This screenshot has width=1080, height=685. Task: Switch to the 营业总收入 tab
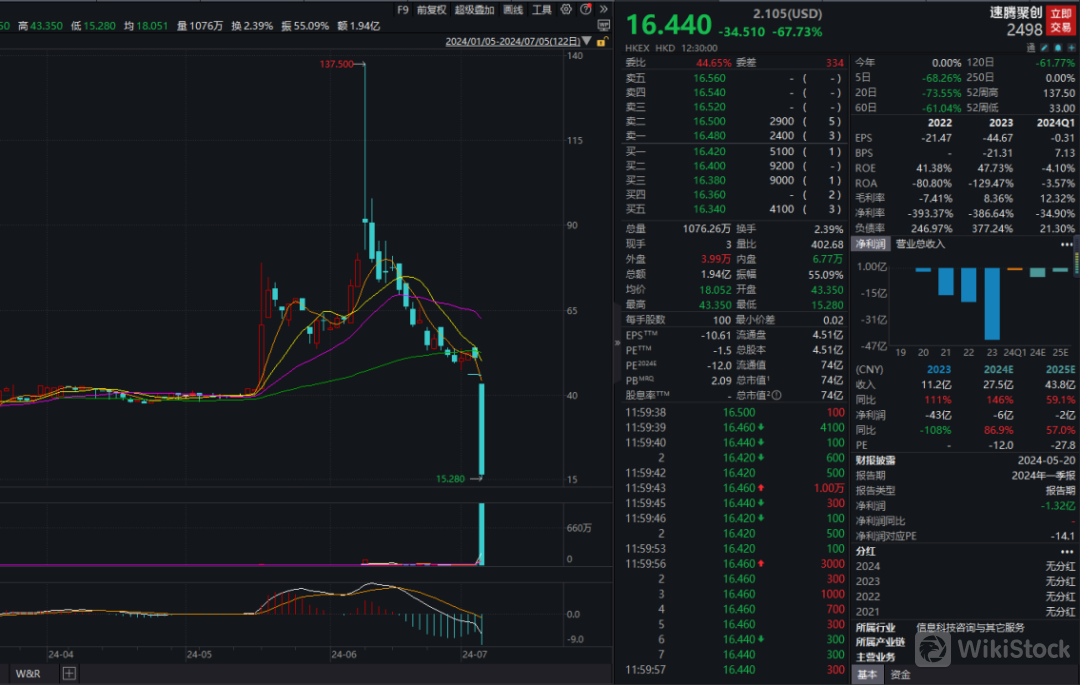919,243
